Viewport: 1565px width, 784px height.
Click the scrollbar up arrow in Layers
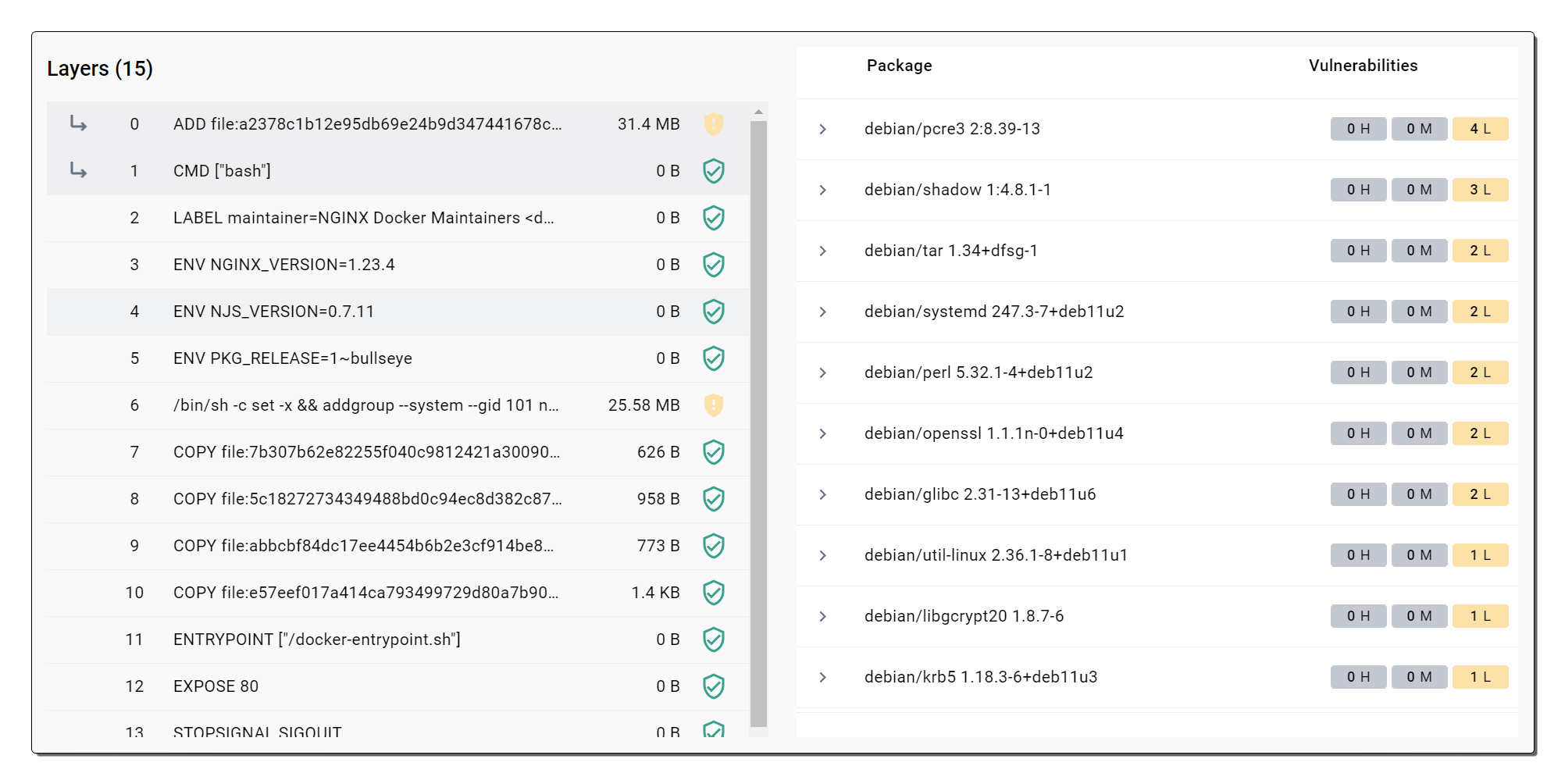click(x=758, y=112)
